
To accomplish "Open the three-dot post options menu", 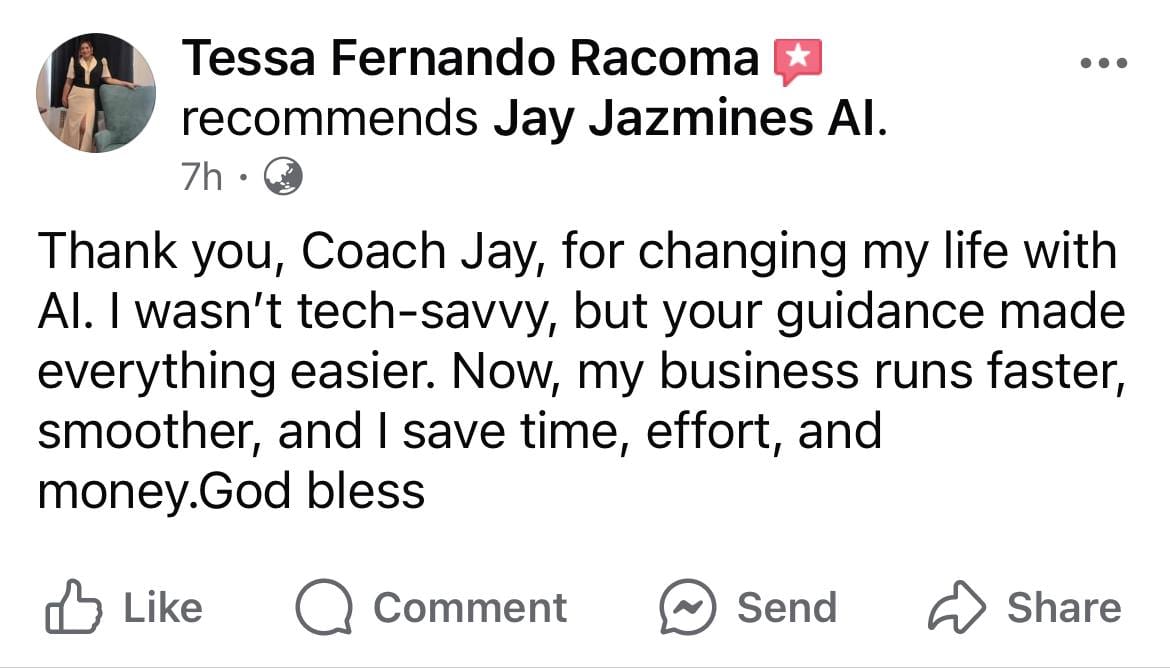I will [x=1104, y=63].
